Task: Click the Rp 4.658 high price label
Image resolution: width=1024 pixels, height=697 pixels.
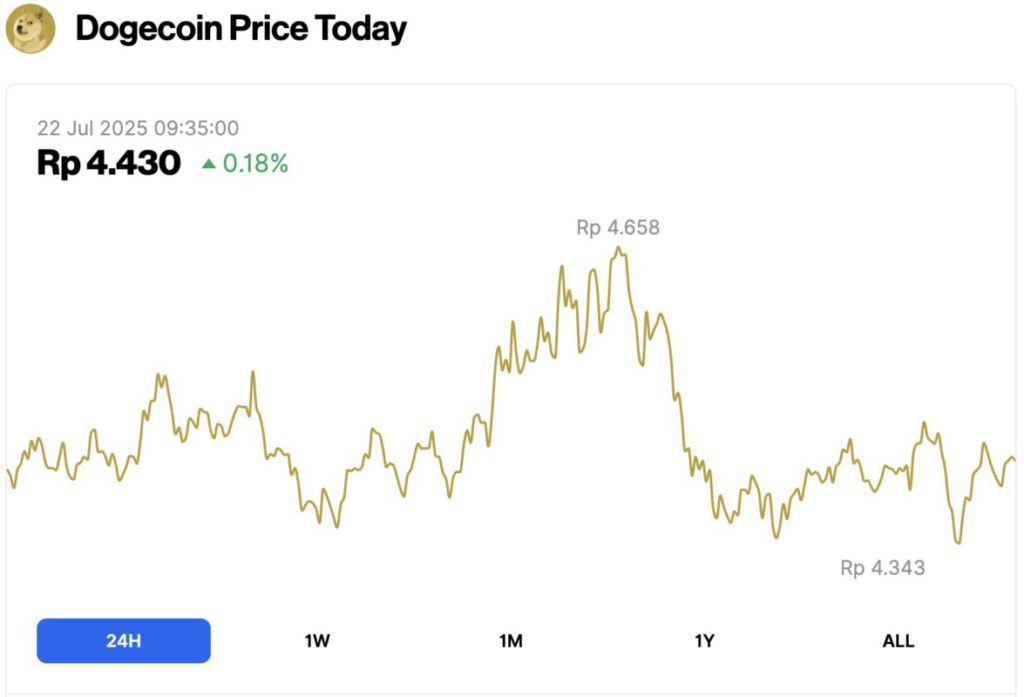Action: (x=617, y=228)
